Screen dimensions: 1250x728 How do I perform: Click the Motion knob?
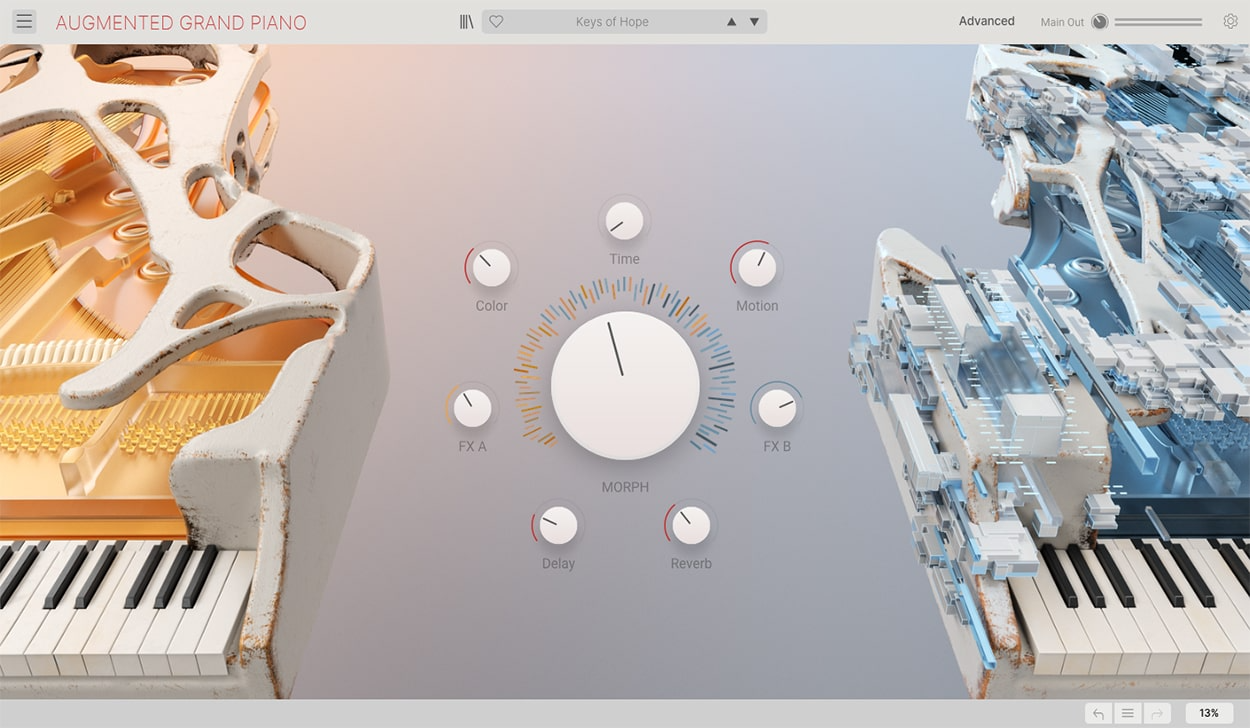pyautogui.click(x=757, y=267)
